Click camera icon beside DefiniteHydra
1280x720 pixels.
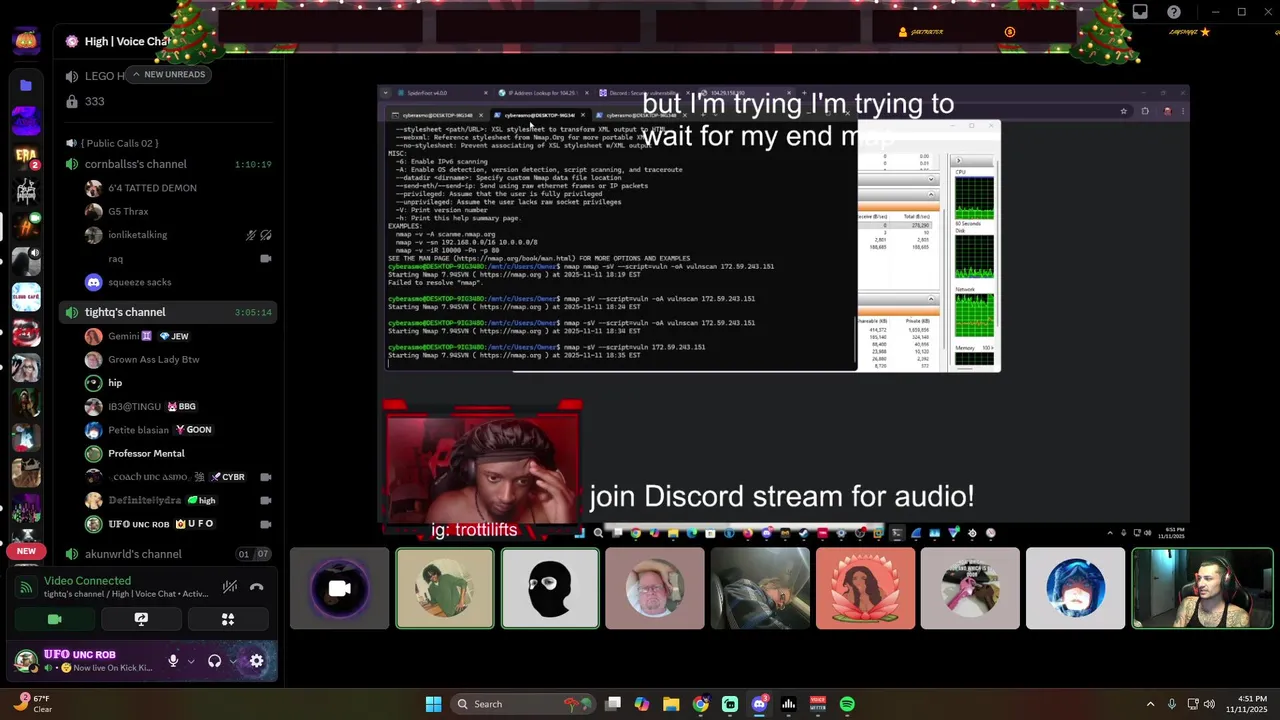(x=266, y=500)
